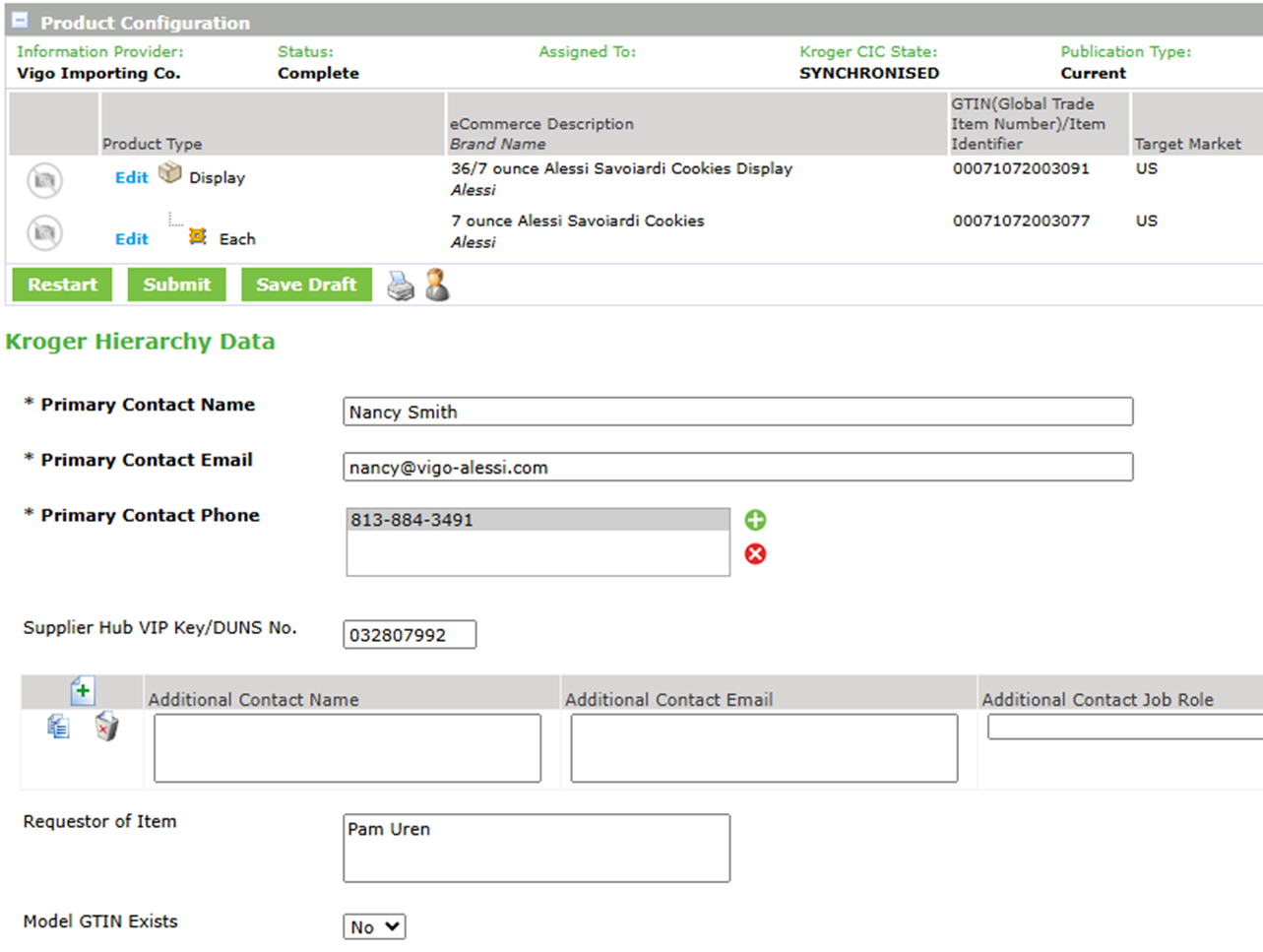Submit the product configuration
Viewport: 1263px width, 952px height.
[x=176, y=285]
